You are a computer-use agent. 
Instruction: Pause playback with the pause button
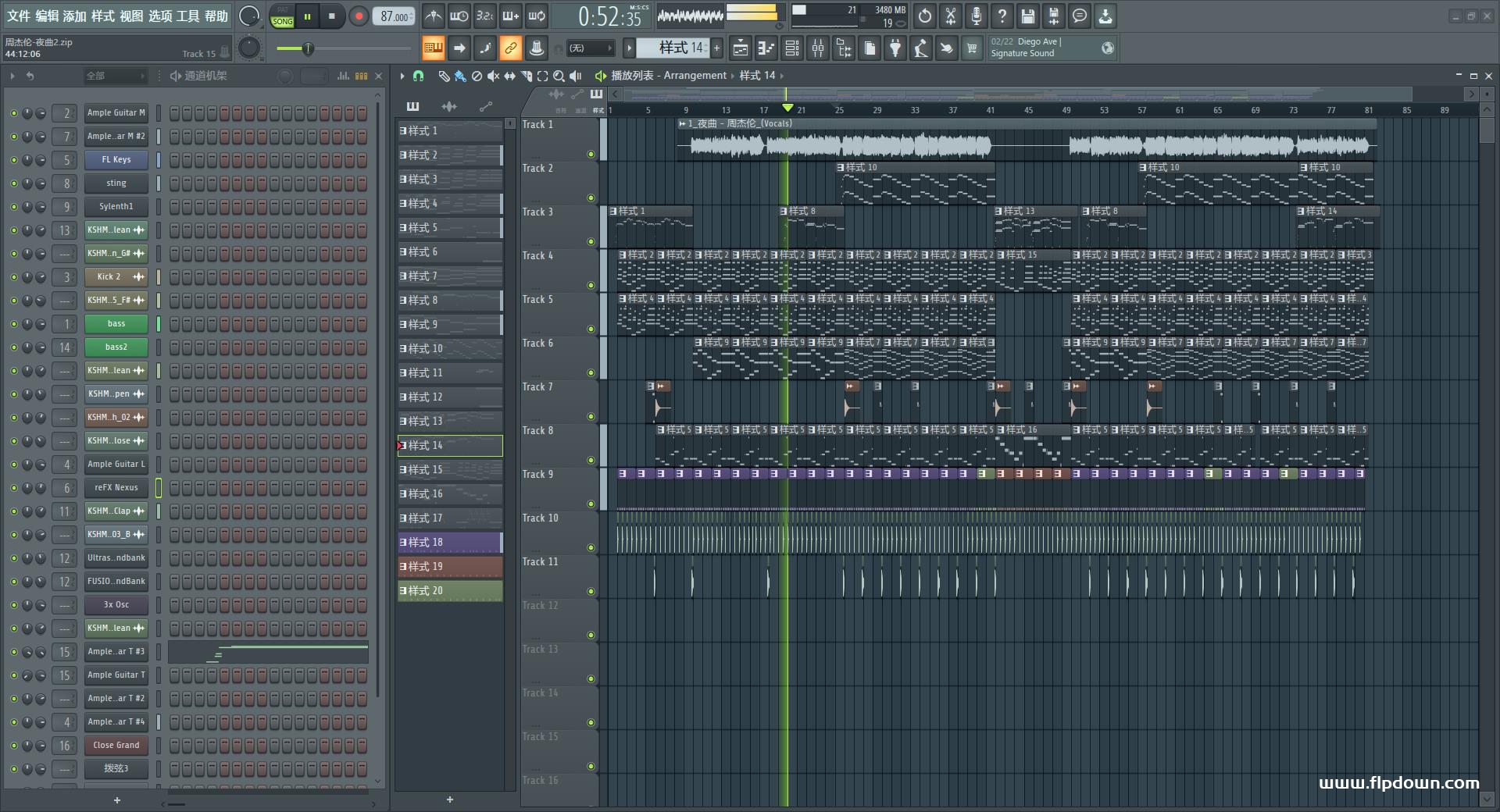[307, 16]
